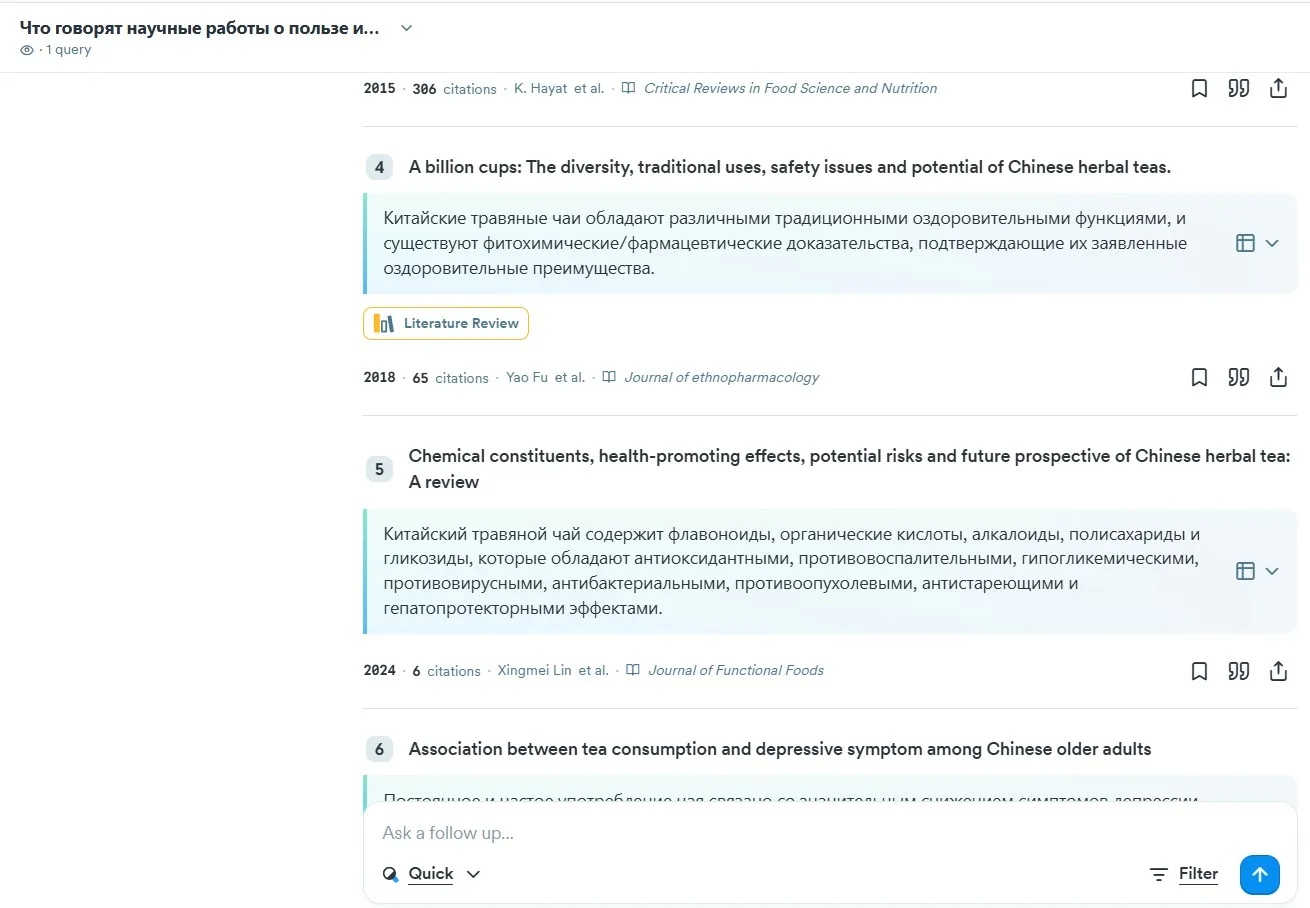Viewport: 1310px width, 908px height.
Task: Bookmark the Xingmei Lin 2024 paper
Action: click(x=1199, y=670)
